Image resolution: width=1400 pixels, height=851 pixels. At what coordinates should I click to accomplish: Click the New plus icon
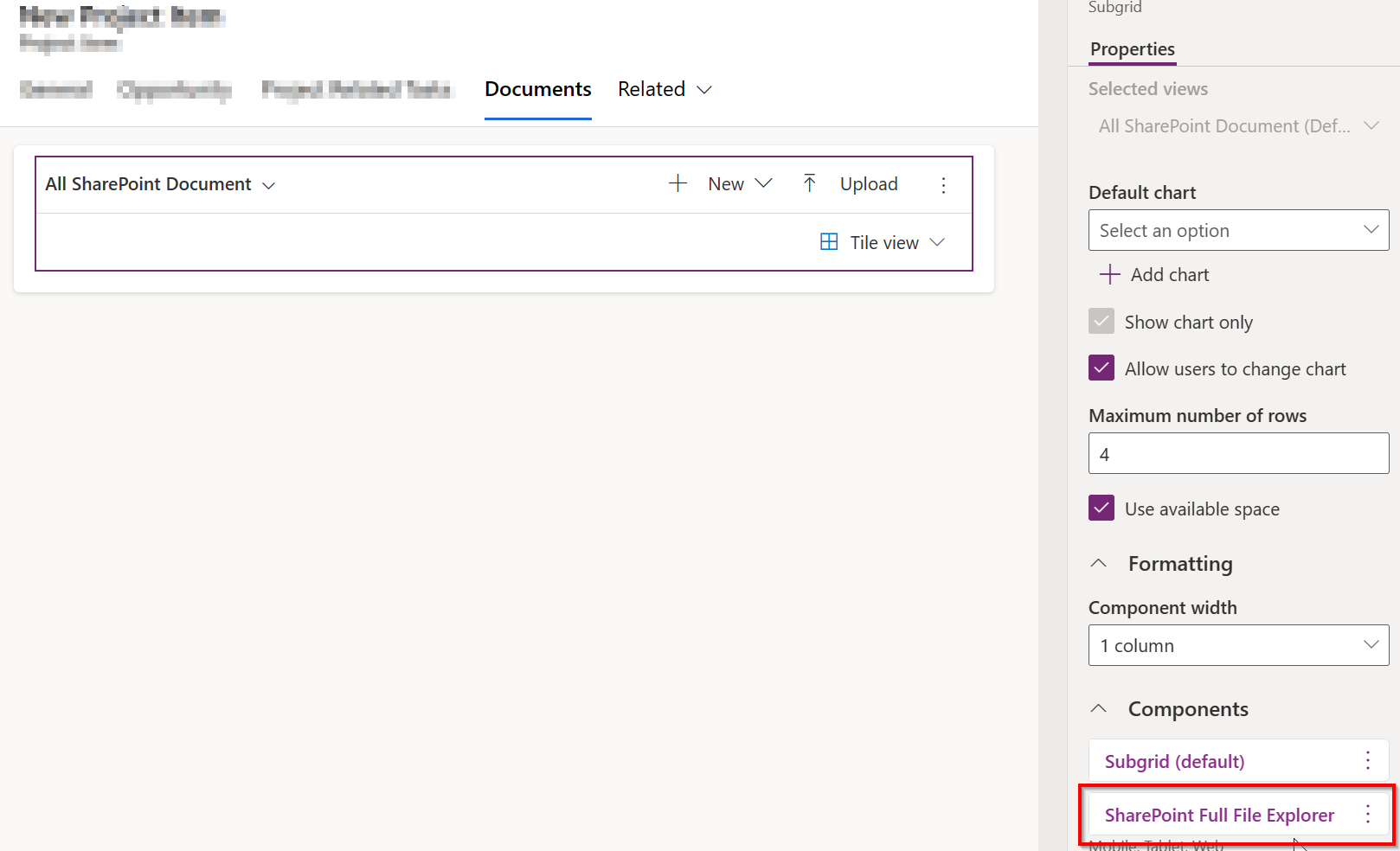[x=678, y=183]
